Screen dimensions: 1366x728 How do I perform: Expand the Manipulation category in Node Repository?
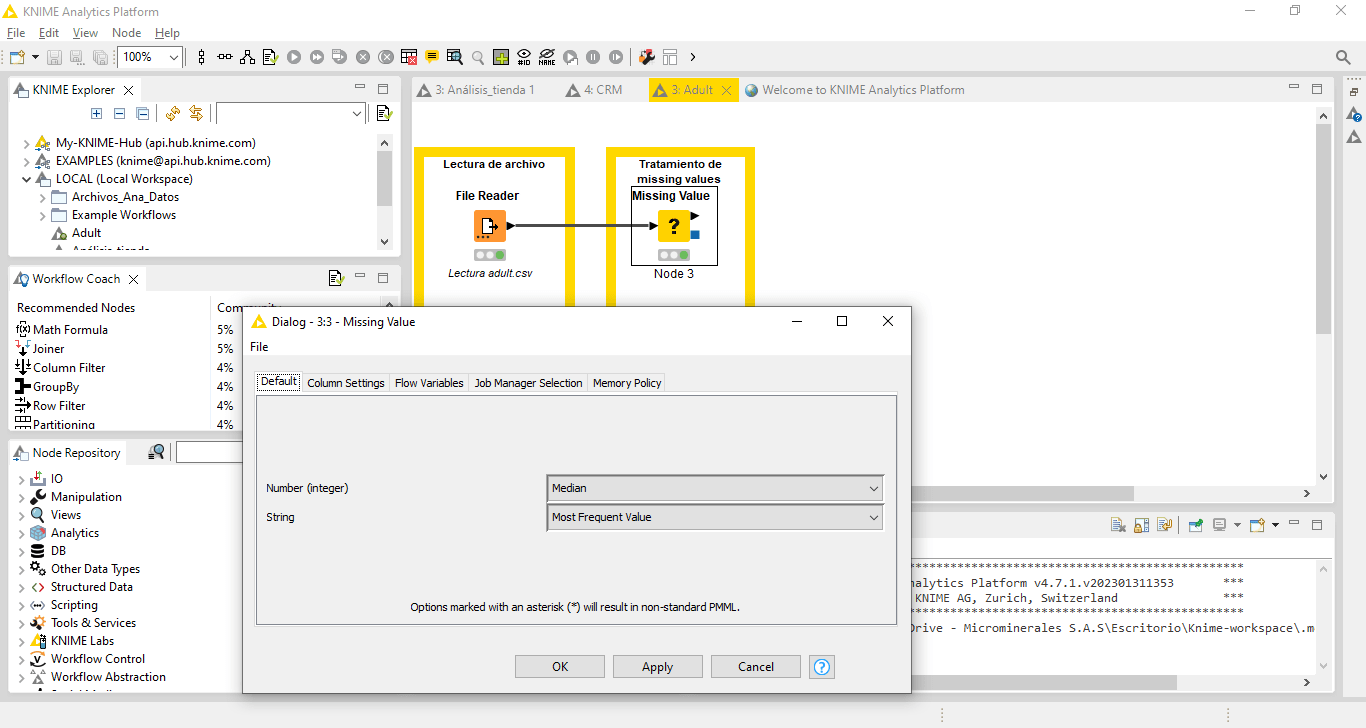[x=22, y=497]
